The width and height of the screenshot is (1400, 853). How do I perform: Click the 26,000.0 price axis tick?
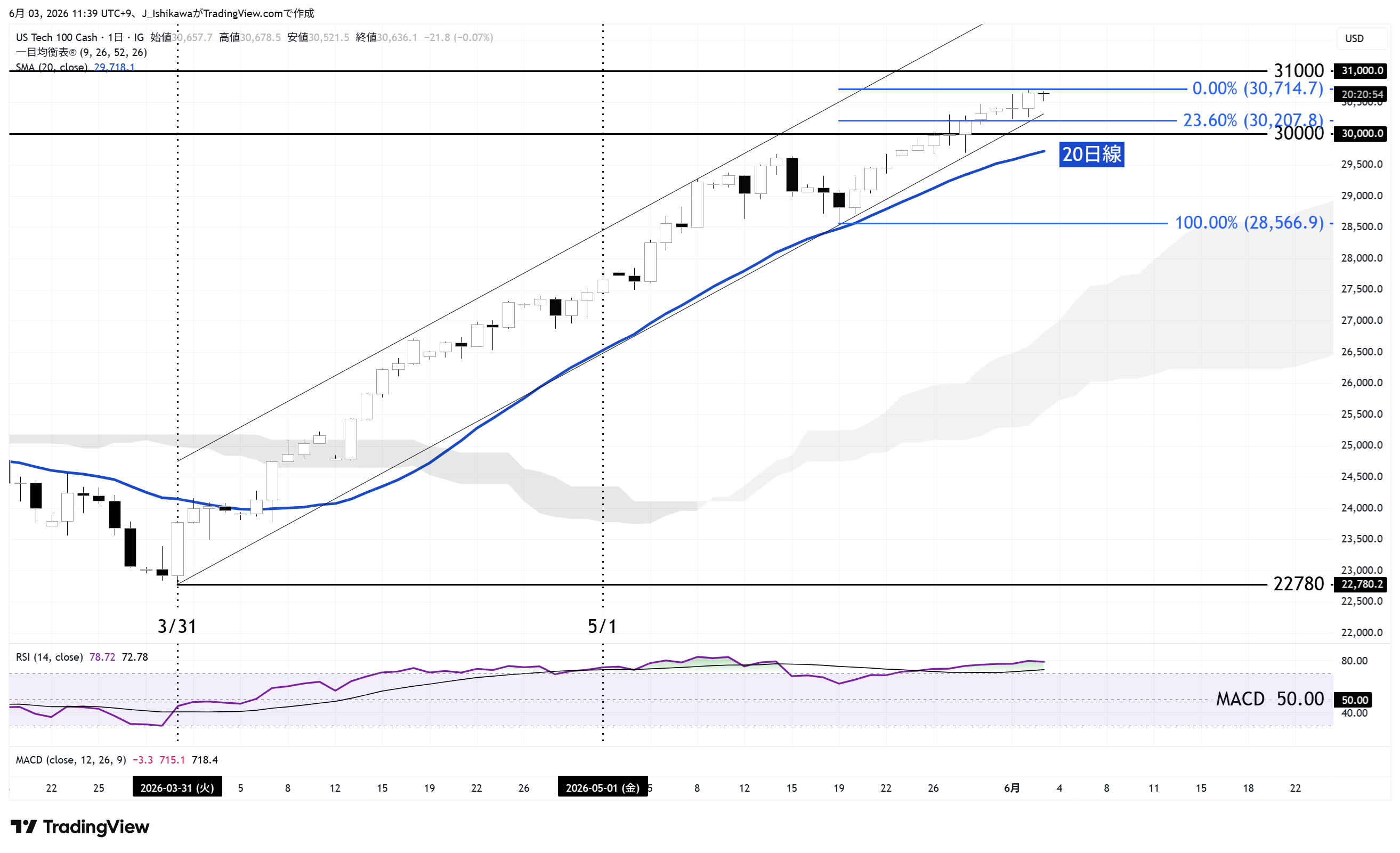click(1362, 382)
